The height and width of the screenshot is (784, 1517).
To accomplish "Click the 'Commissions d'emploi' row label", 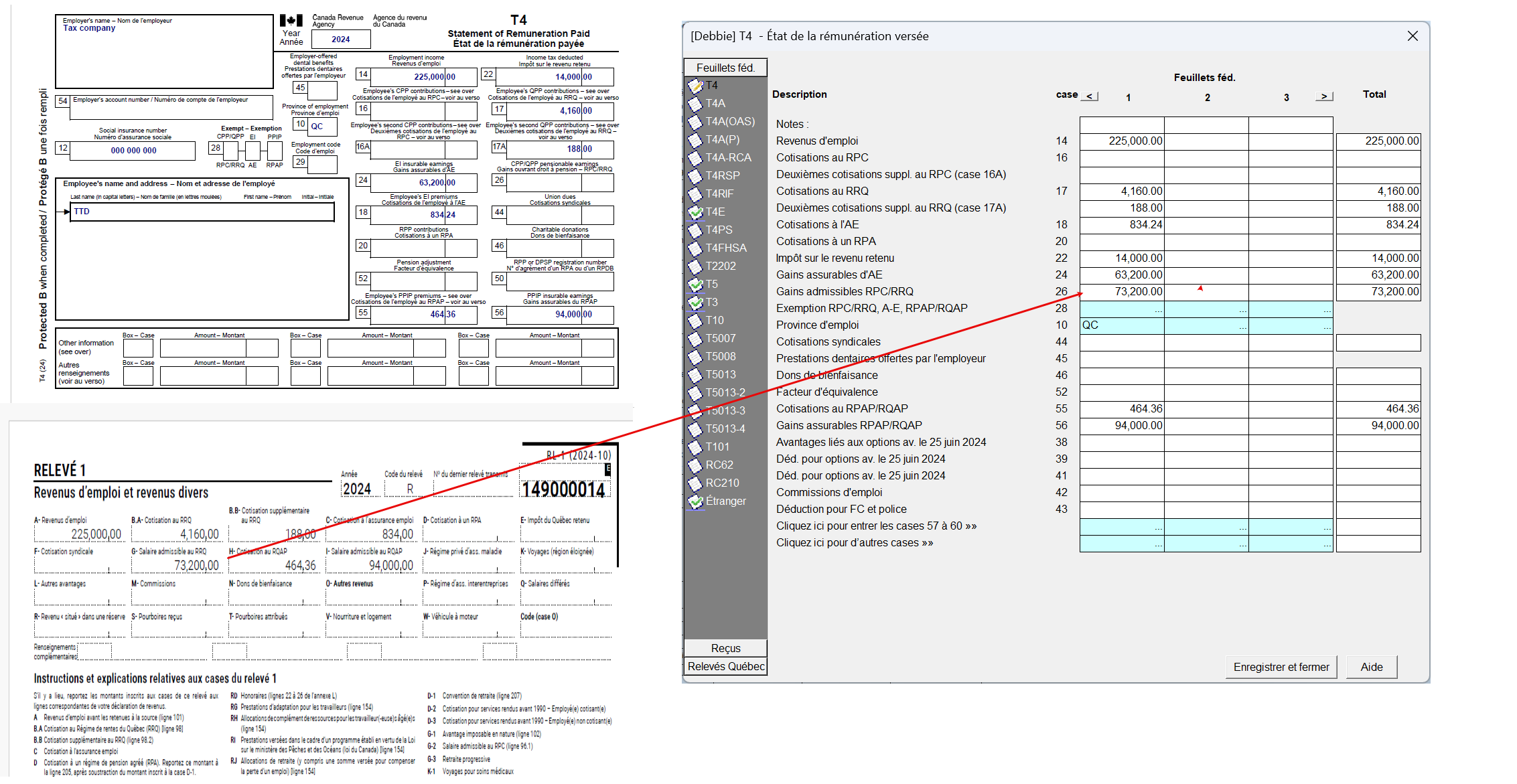I will [828, 493].
